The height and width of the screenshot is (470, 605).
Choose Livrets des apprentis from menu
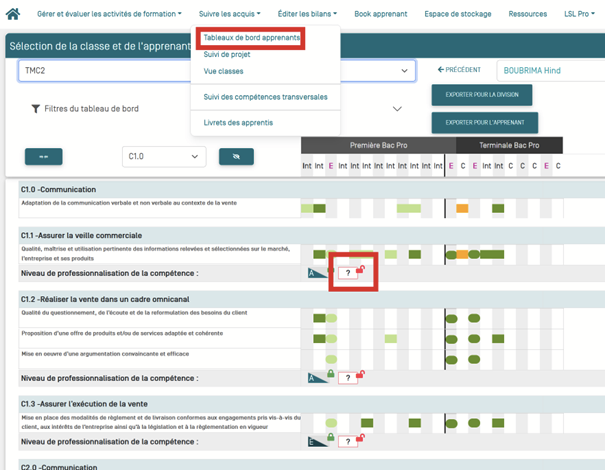pyautogui.click(x=238, y=123)
